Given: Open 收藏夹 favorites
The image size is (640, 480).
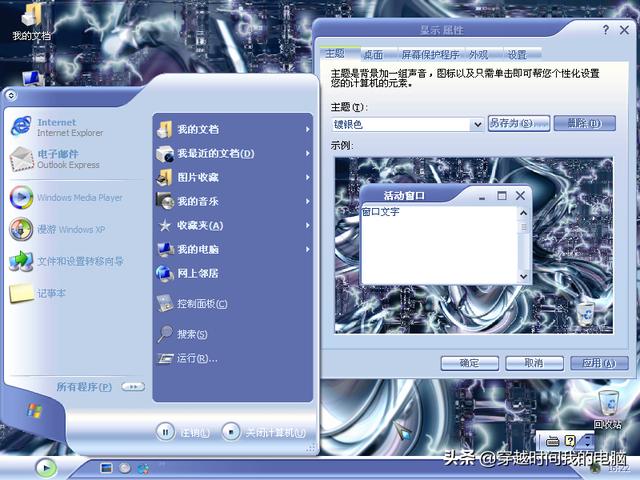Looking at the screenshot, I should (x=233, y=225).
